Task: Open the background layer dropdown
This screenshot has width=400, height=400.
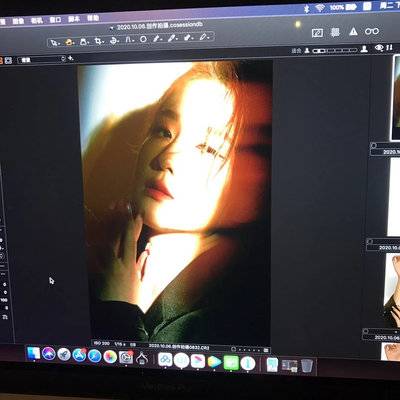Action: (x=42, y=60)
